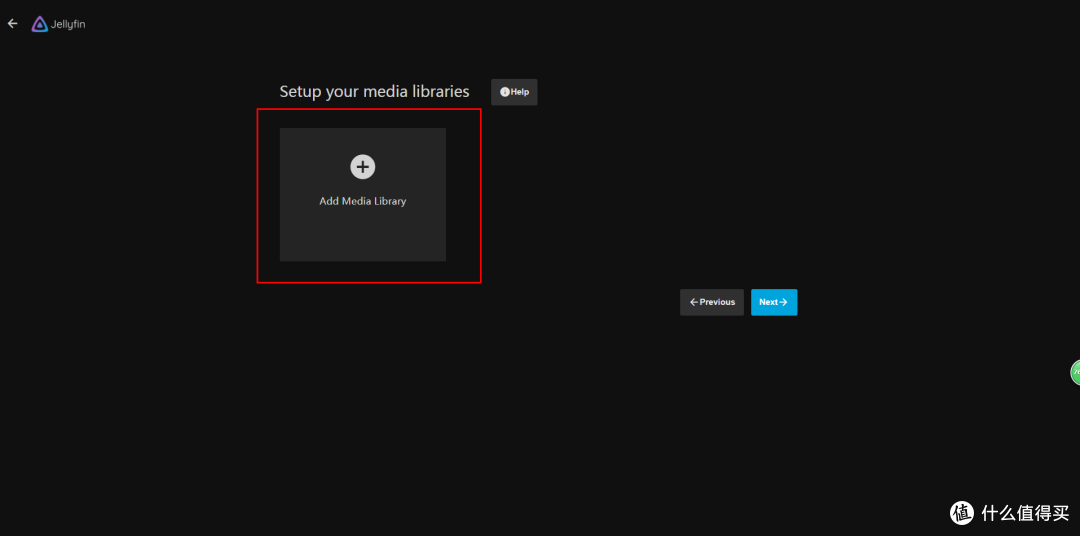Click the back arrow in the header
1080x536 pixels.
point(13,24)
